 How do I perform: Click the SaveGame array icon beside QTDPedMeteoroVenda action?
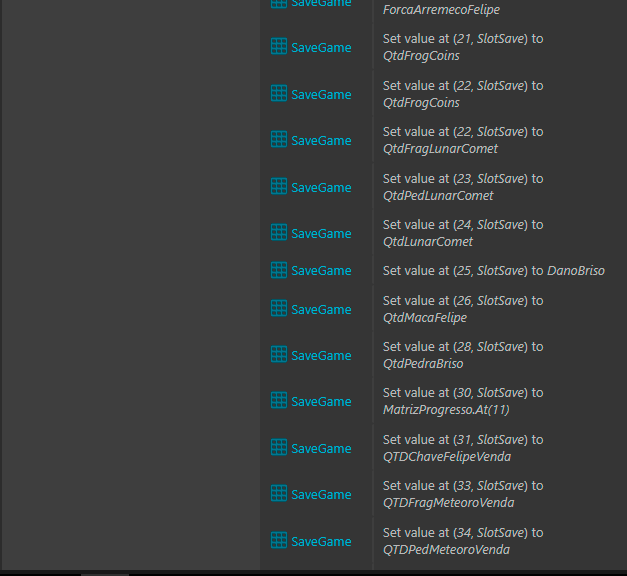pos(279,540)
